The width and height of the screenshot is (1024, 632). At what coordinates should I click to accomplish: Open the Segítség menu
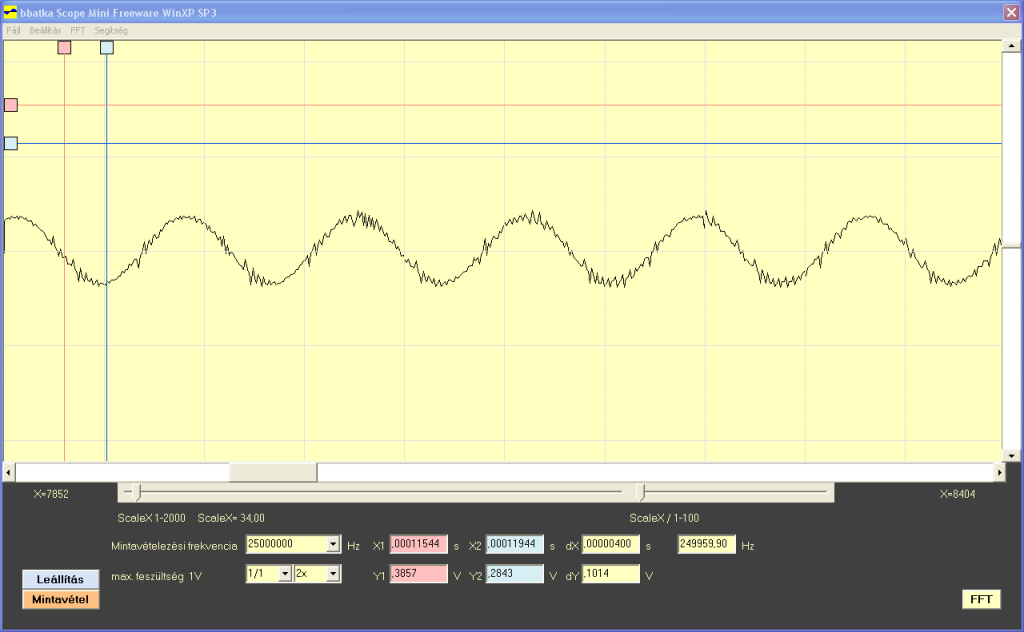[x=111, y=31]
